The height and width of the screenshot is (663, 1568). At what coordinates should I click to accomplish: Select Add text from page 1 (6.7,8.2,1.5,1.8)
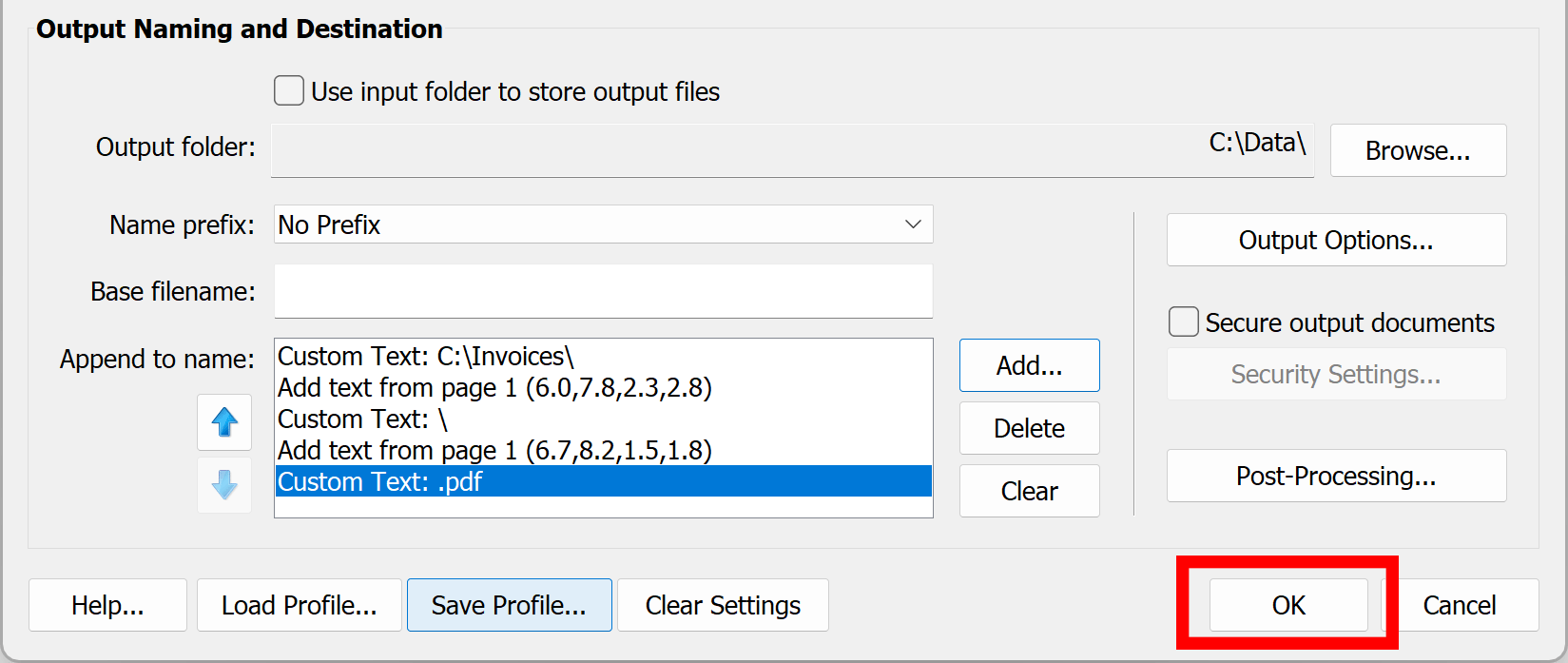pos(494,451)
